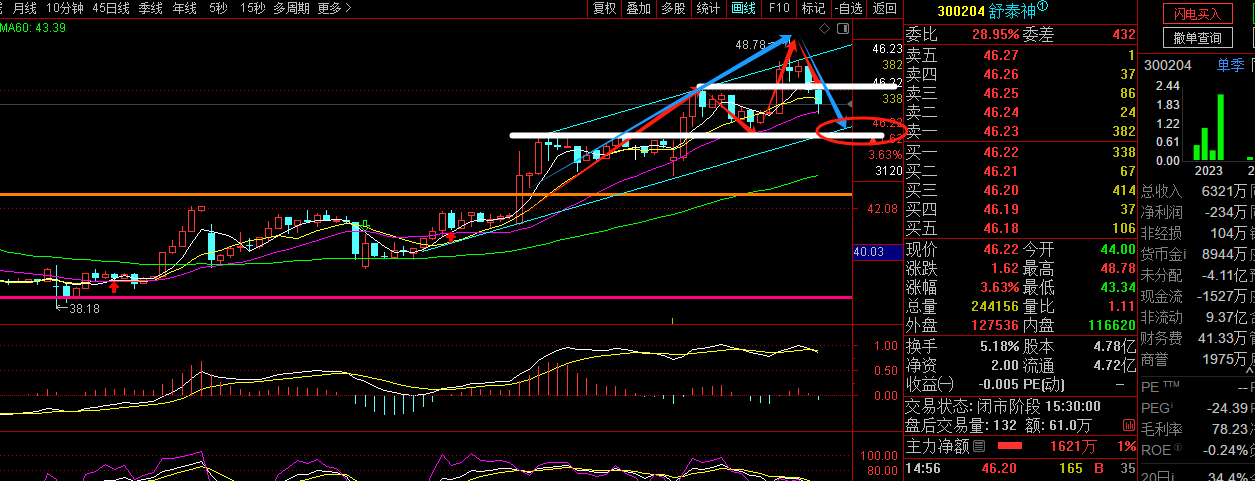Click the 交易状态 闭市阶段 status line
Viewport: 1255px width, 481px height.
(x=1003, y=406)
